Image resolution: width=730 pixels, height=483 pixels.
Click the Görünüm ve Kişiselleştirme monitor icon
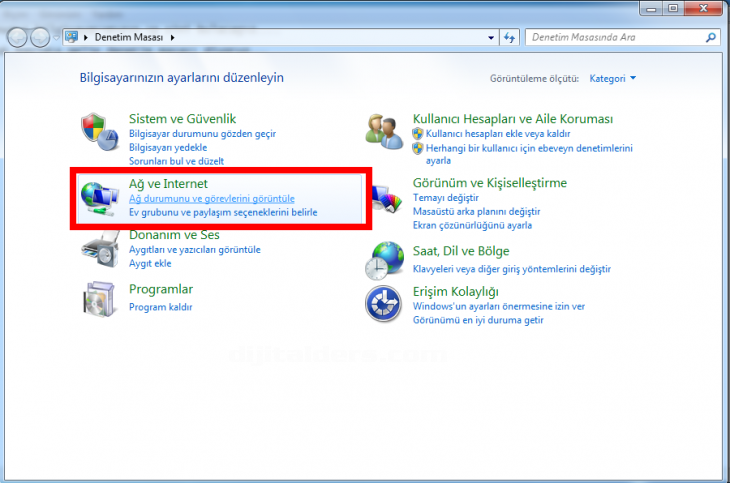pos(385,197)
